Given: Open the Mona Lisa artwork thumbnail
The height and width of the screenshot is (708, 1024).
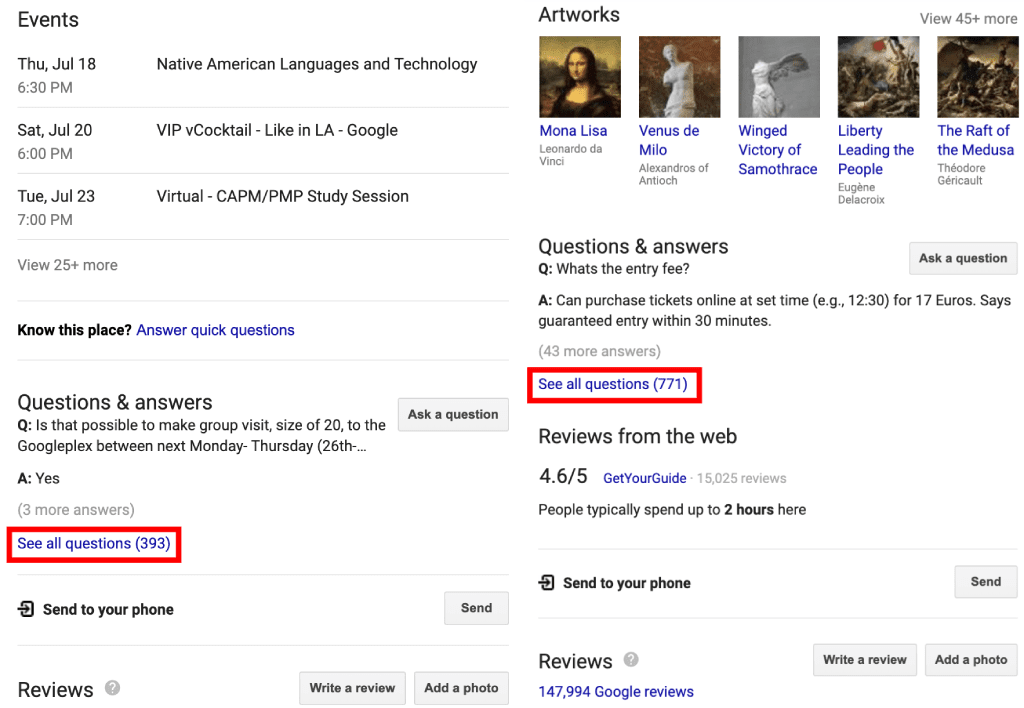Looking at the screenshot, I should tap(580, 77).
